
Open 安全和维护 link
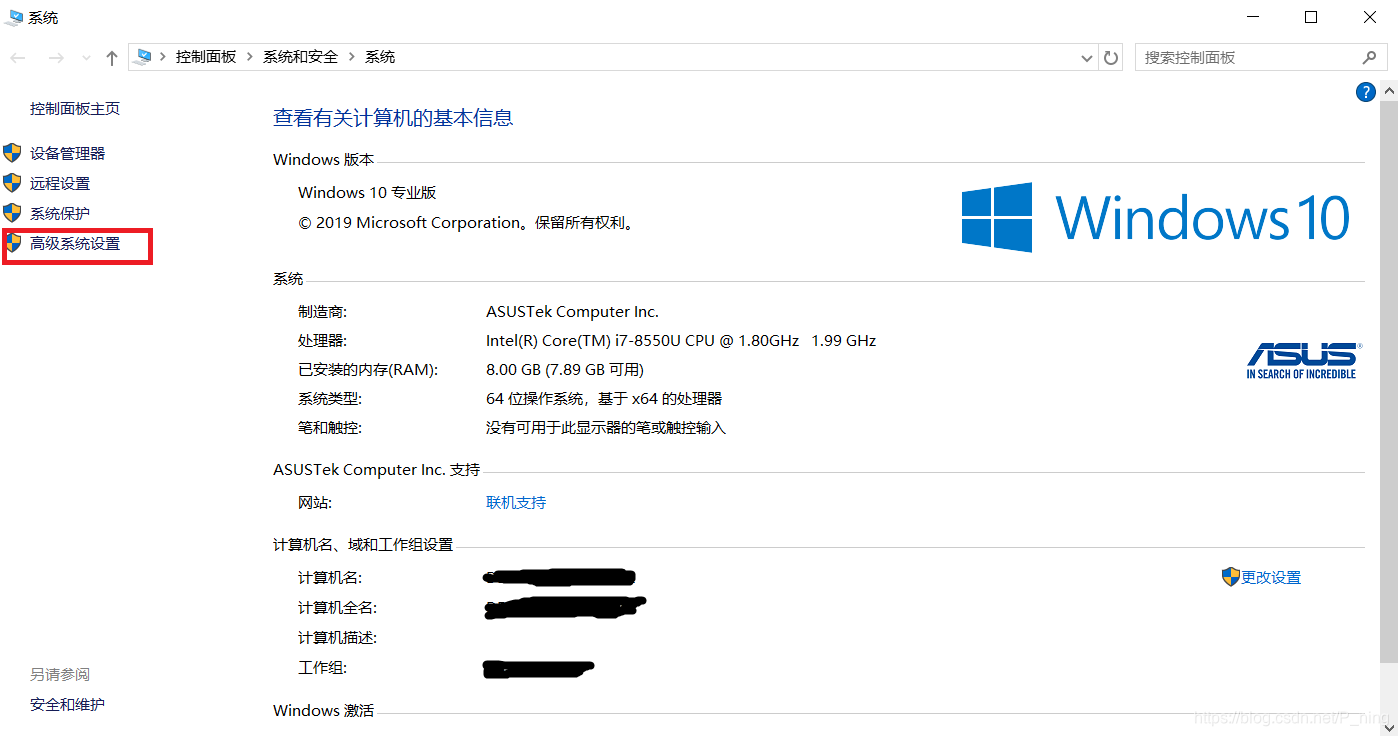(67, 704)
